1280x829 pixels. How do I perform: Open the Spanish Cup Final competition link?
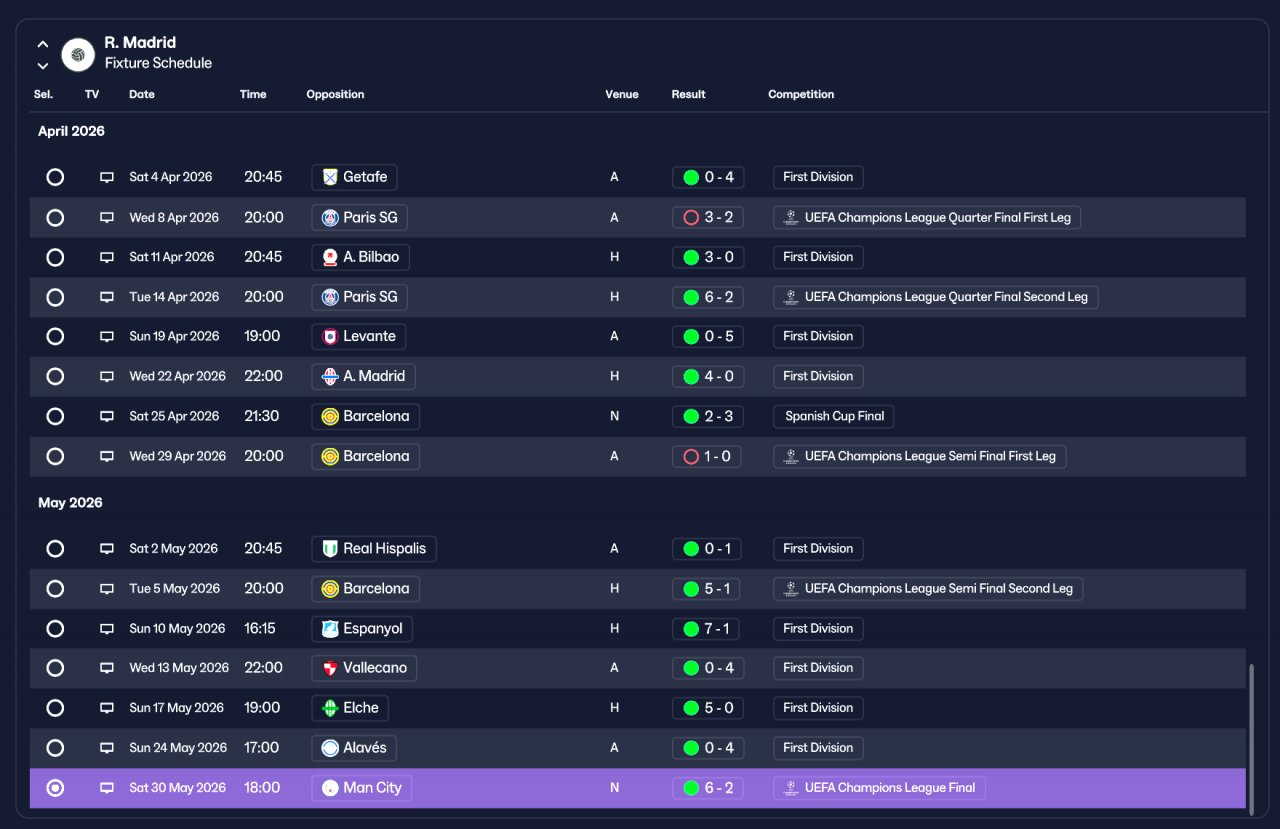pos(834,416)
